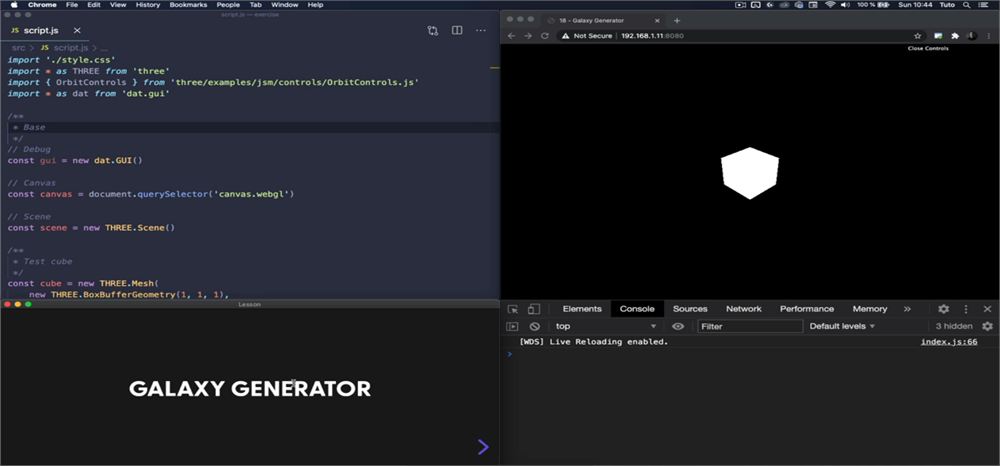Click the console Filter field
Viewport: 1000px width, 466px height.
[x=749, y=326]
